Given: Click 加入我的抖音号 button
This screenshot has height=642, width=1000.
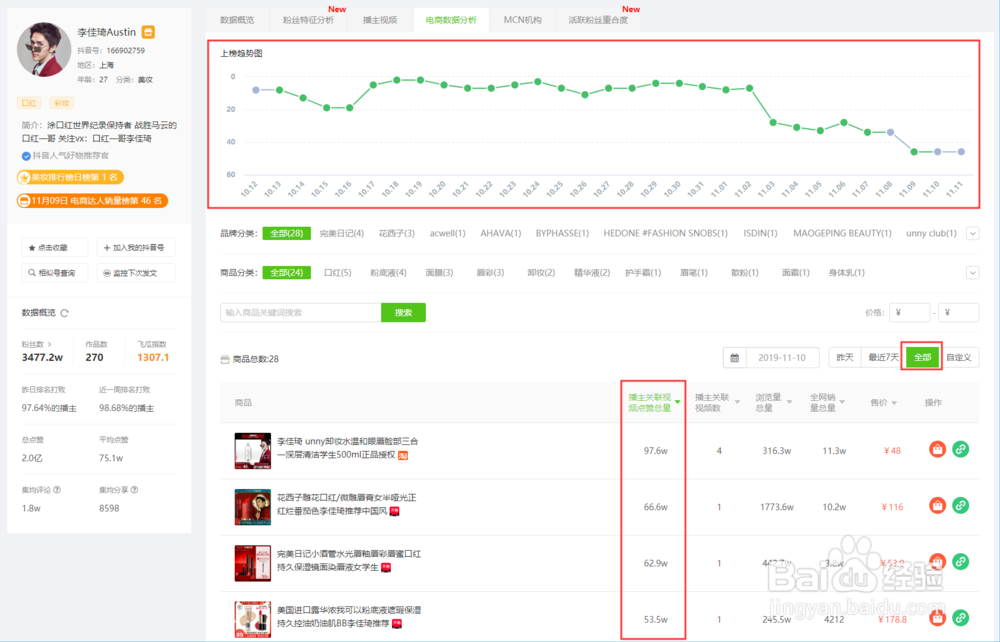Looking at the screenshot, I should click(136, 247).
